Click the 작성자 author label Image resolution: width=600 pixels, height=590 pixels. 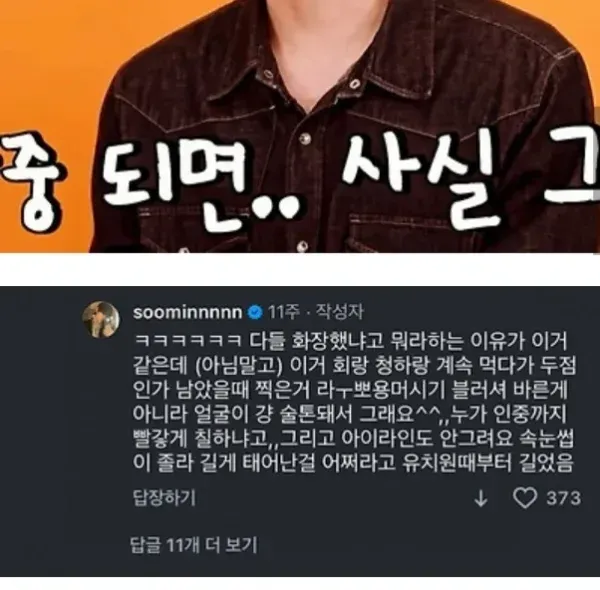click(x=339, y=312)
